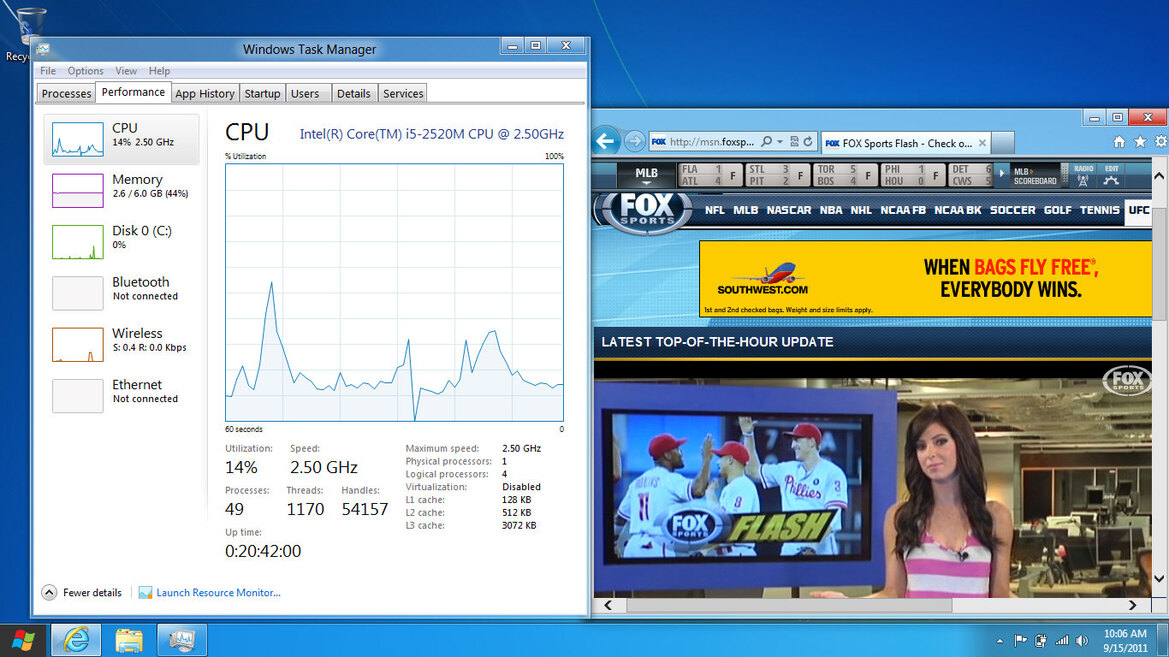Show hidden tray icons arrow
The height and width of the screenshot is (657, 1169).
[1000, 641]
